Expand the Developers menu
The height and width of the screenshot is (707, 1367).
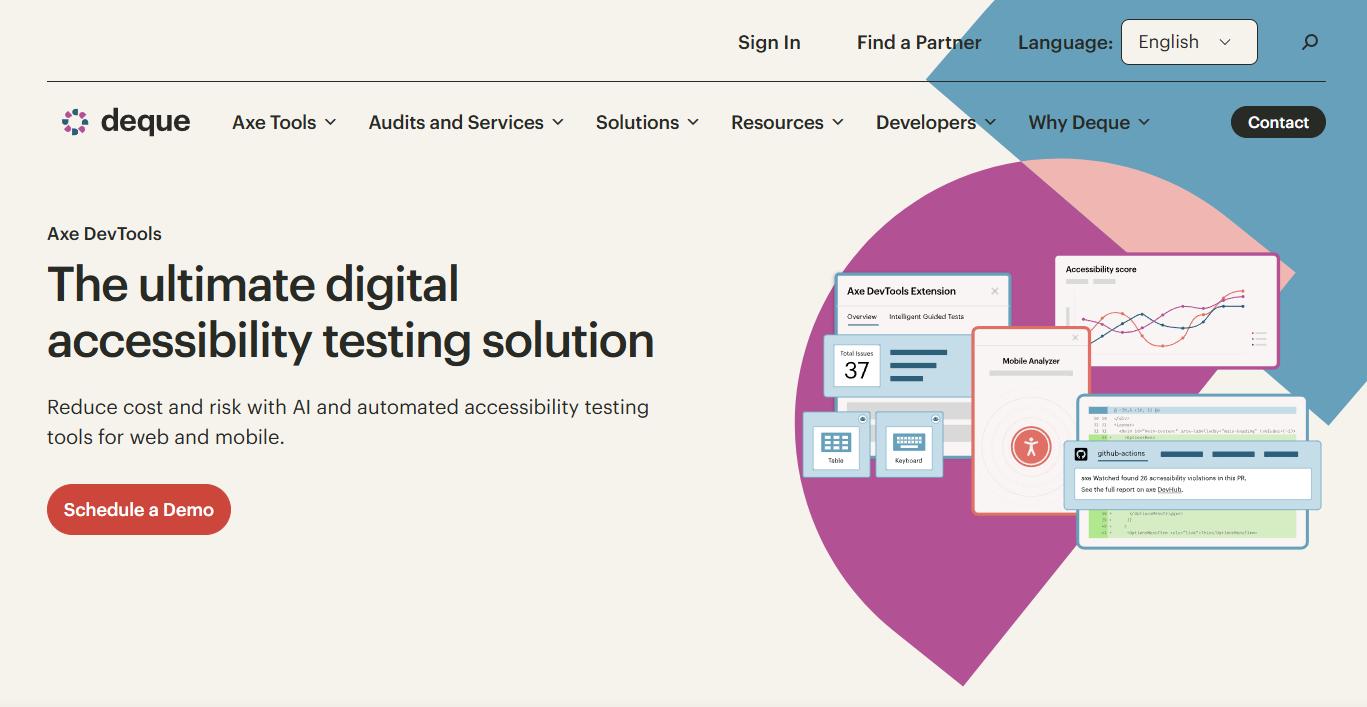pos(936,122)
